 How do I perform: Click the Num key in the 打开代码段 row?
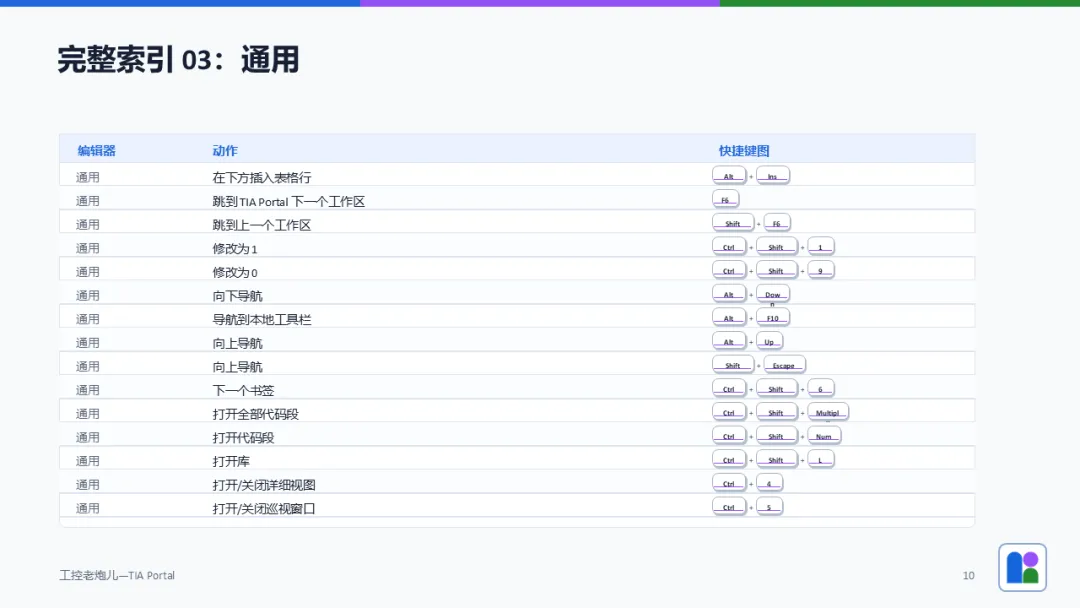pos(824,436)
